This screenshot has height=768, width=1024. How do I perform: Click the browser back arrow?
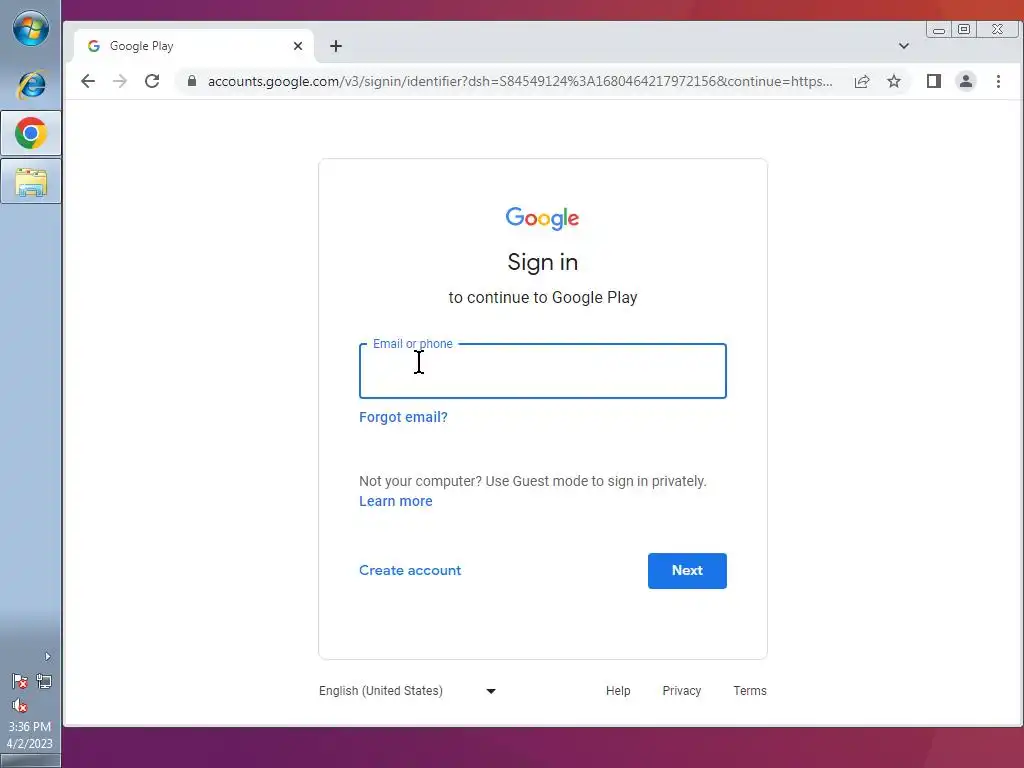point(88,81)
